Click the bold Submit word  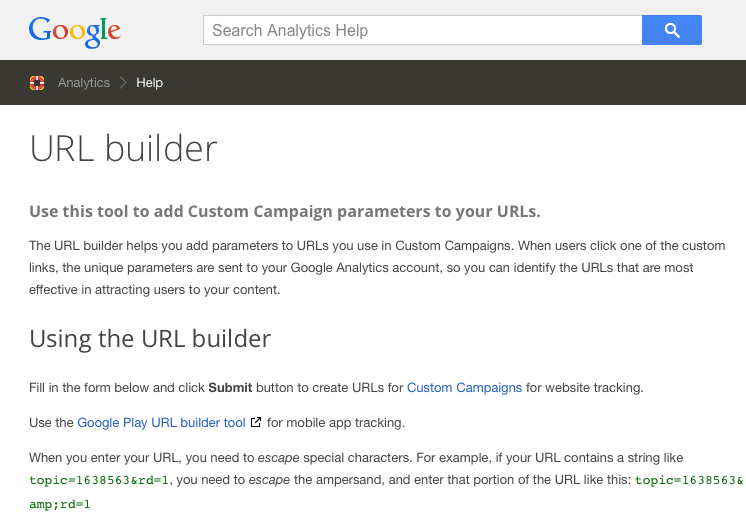pos(230,388)
